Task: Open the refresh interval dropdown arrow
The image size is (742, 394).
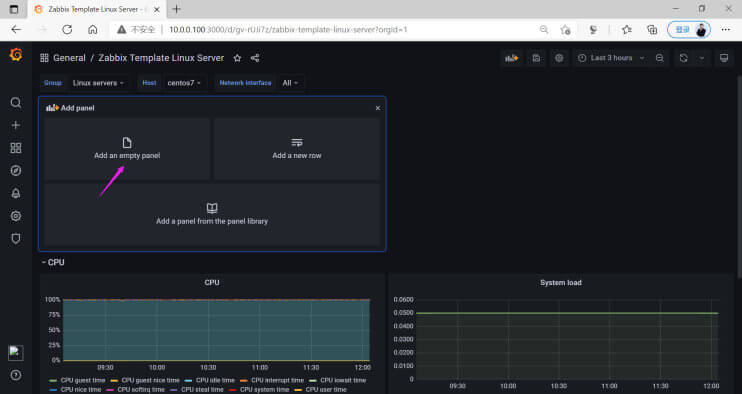Action: 702,58
